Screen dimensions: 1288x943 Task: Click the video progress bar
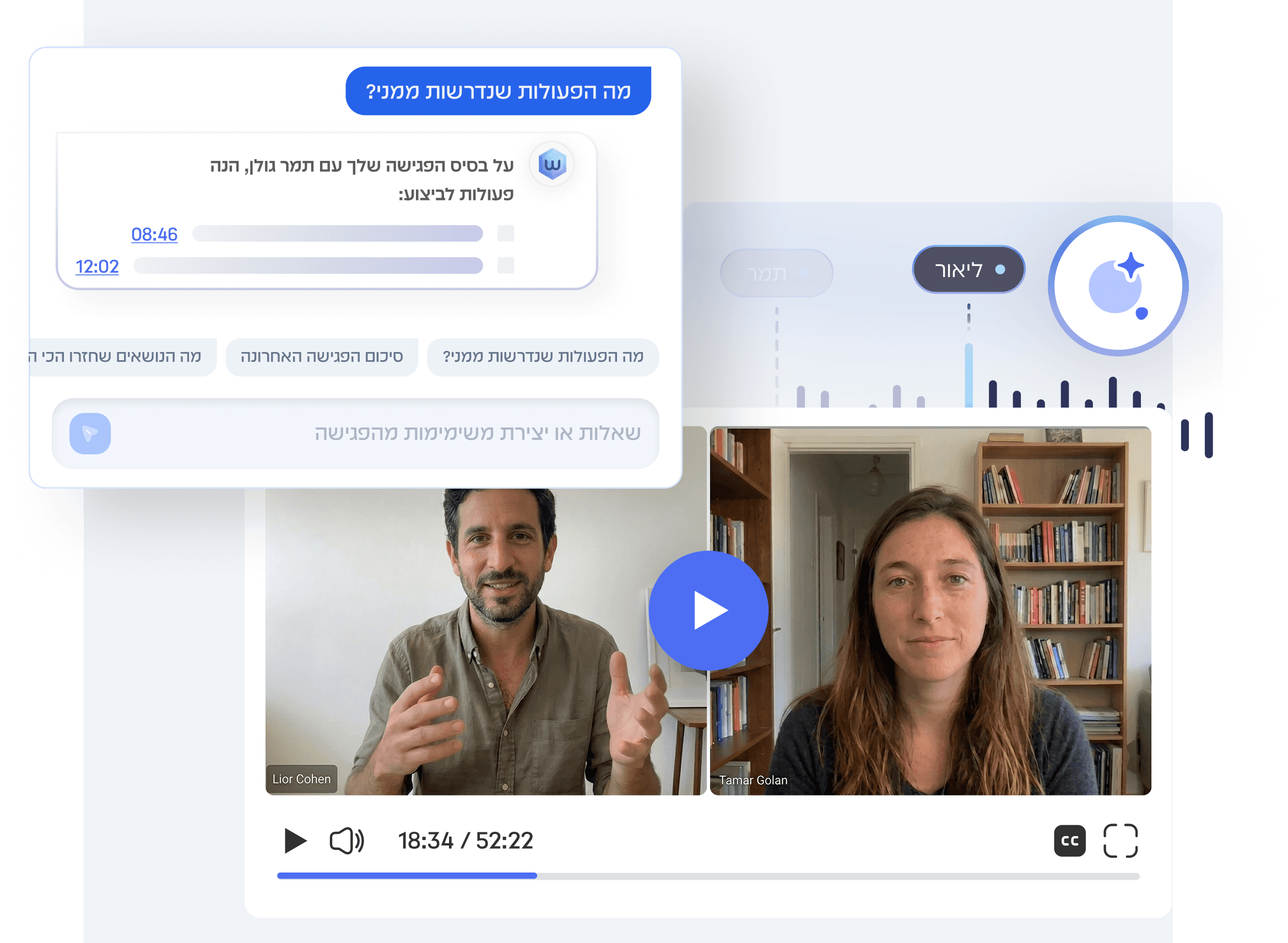[708, 876]
